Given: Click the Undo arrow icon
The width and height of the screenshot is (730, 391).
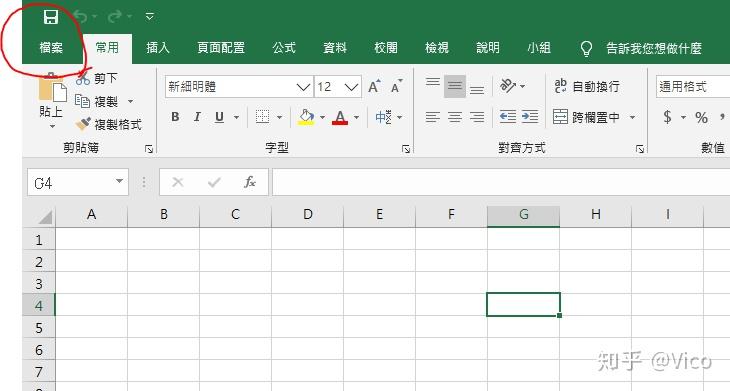Looking at the screenshot, I should pos(81,17).
